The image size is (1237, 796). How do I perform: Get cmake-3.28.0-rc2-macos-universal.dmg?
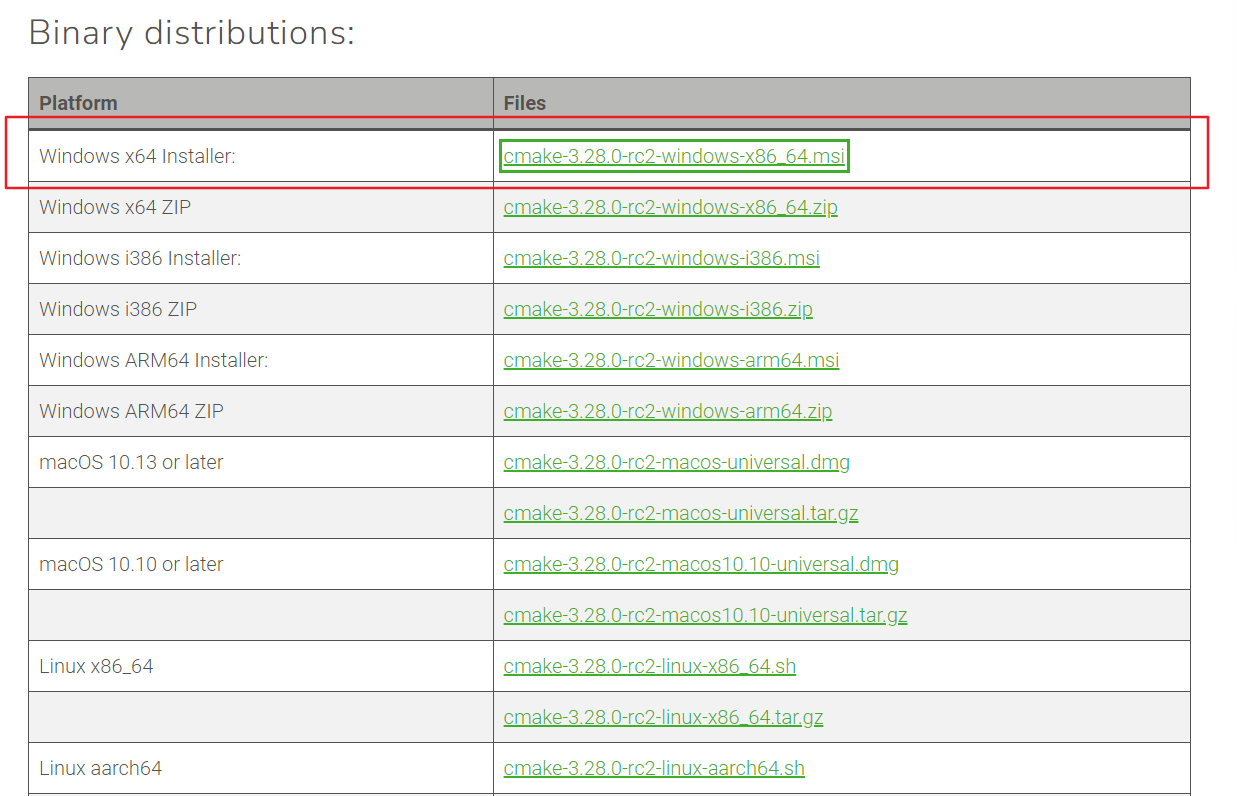677,462
